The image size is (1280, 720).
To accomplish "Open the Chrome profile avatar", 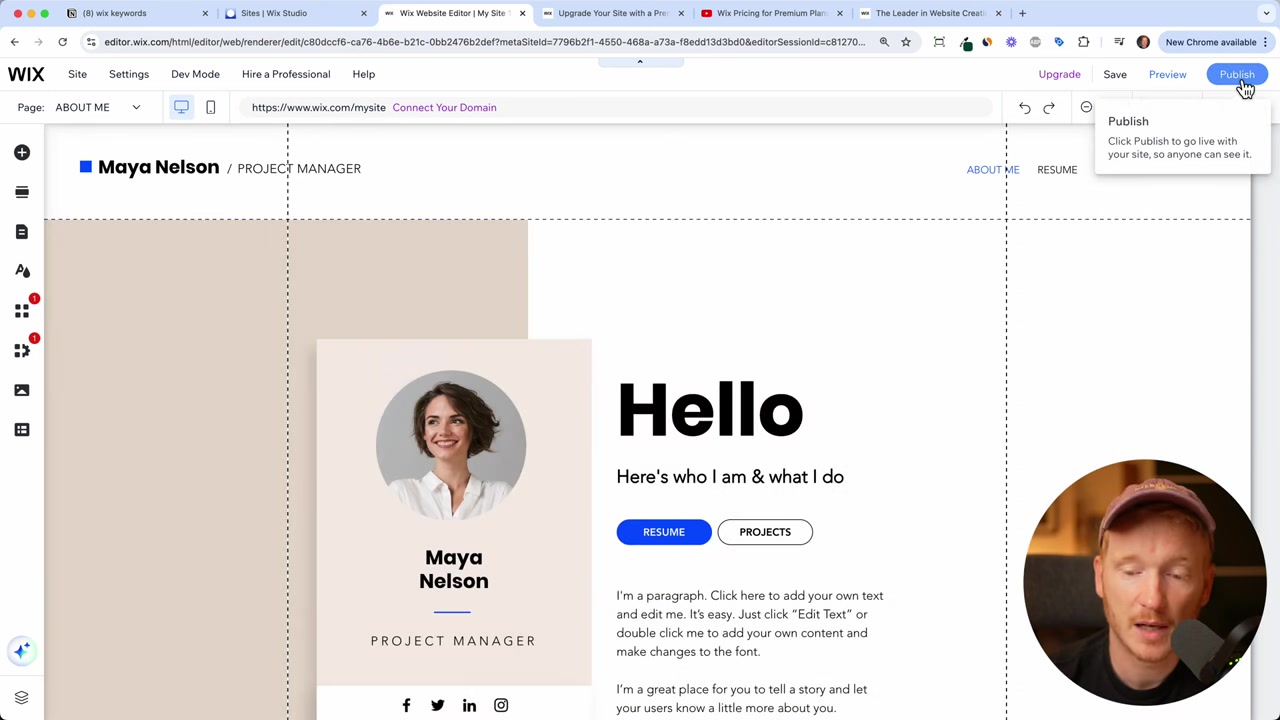I will tap(1143, 42).
